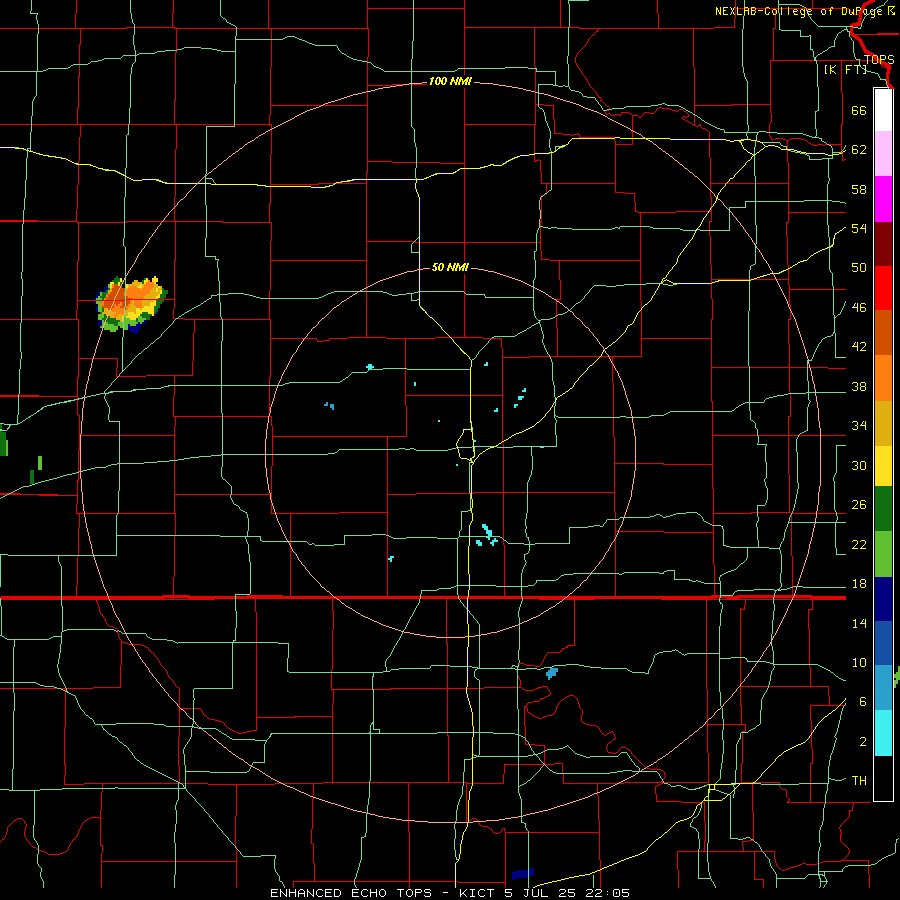
Task: Click the 66 legend value
Action: coord(859,110)
